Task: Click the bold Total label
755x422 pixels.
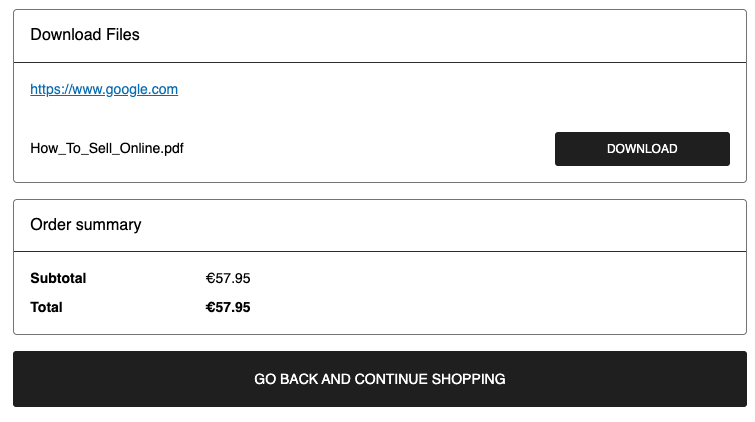Action: pyautogui.click(x=47, y=307)
